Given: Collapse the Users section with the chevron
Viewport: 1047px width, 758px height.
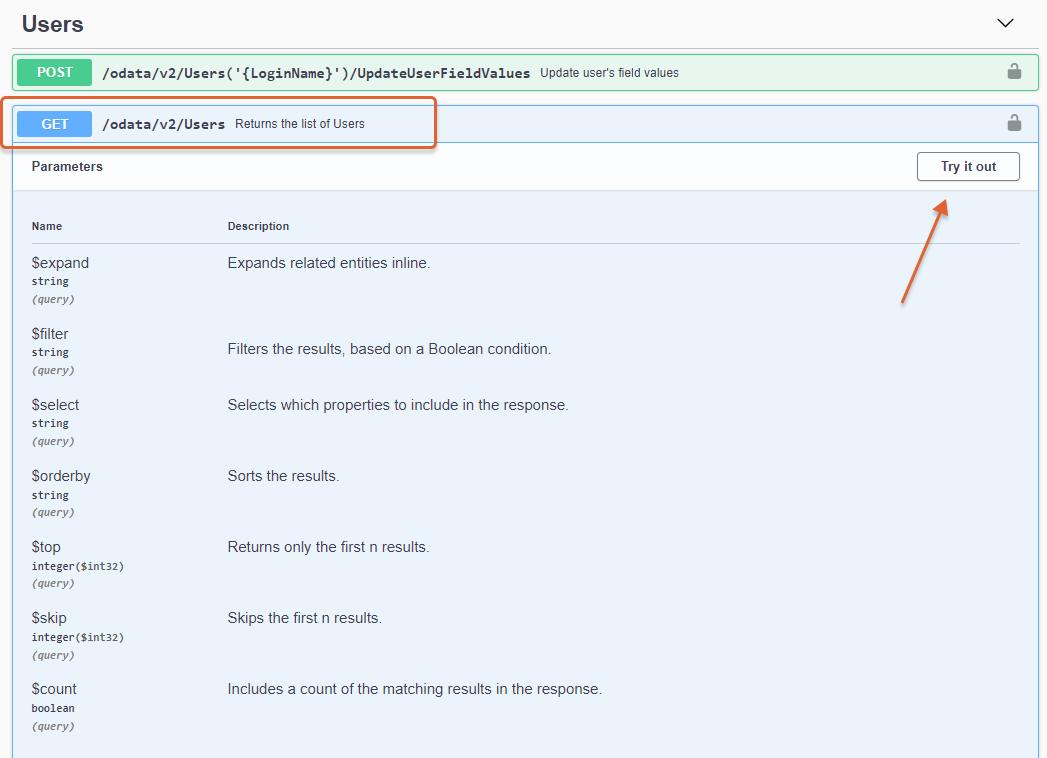Looking at the screenshot, I should pyautogui.click(x=1005, y=23).
